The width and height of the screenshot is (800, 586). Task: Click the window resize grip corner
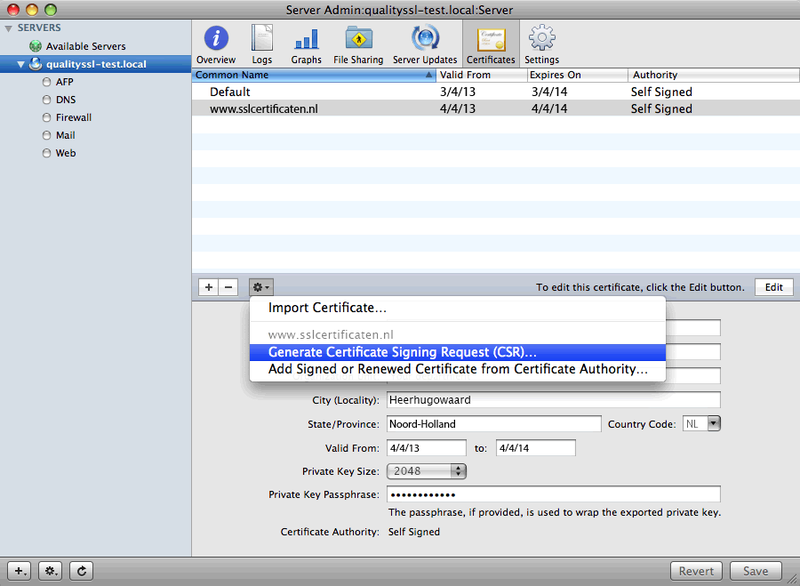tap(792, 579)
